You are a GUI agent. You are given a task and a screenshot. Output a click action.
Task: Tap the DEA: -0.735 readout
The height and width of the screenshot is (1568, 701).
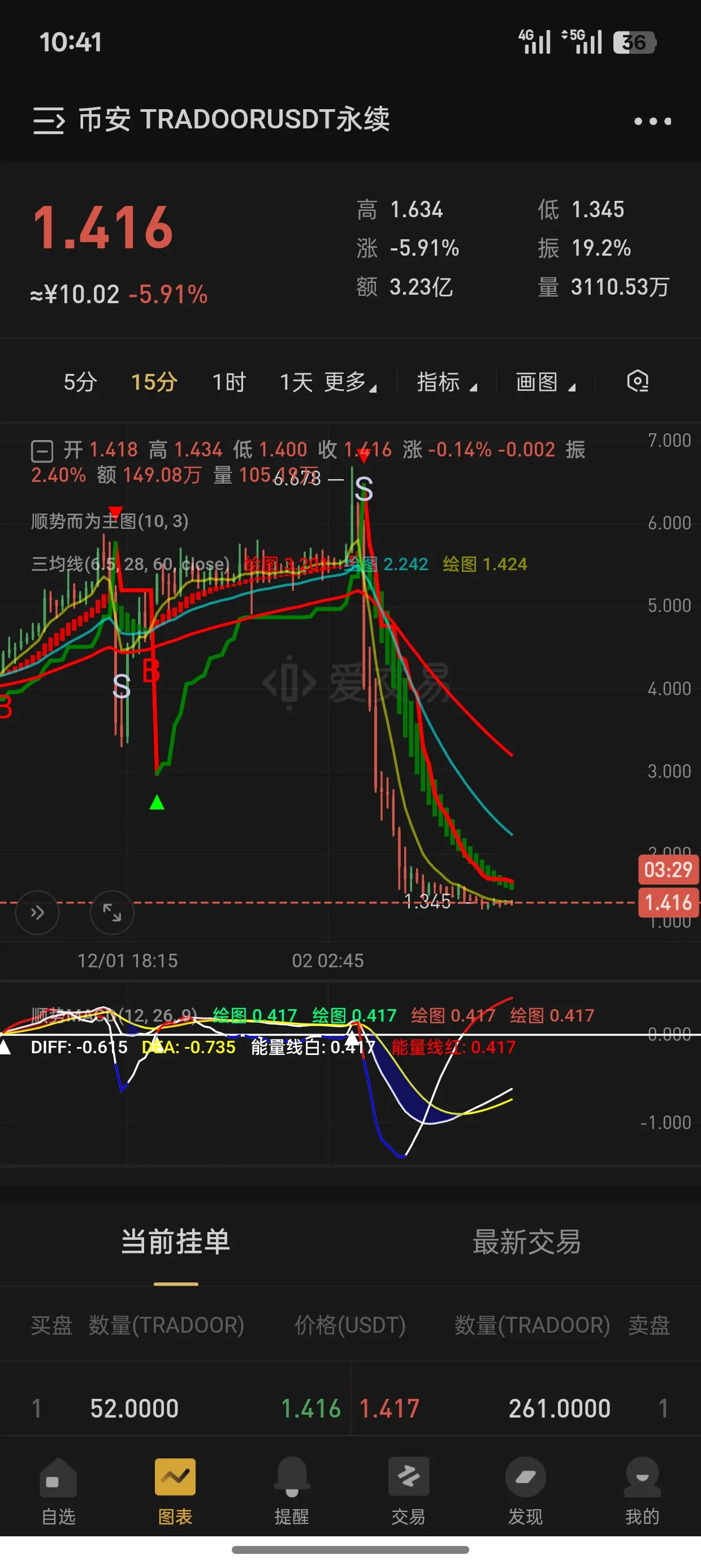pos(189,1047)
